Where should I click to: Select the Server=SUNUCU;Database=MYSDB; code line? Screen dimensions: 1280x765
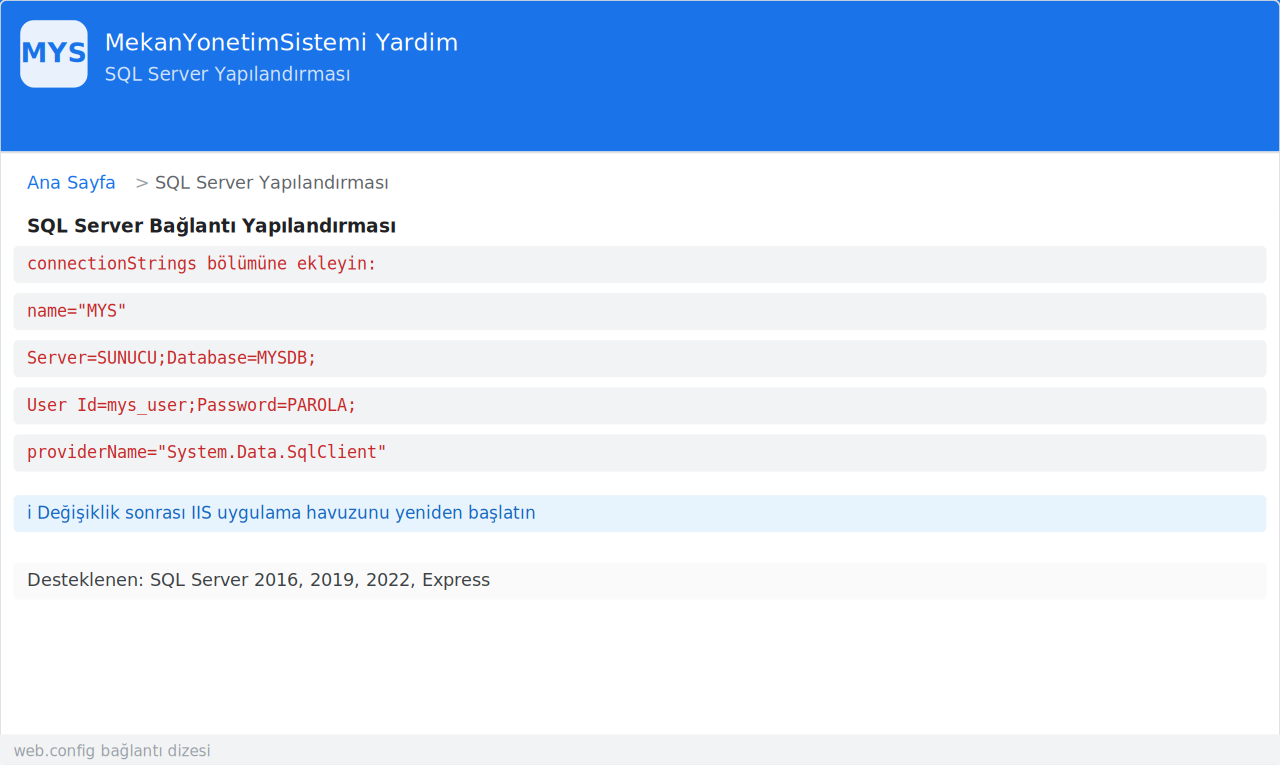[x=640, y=358]
